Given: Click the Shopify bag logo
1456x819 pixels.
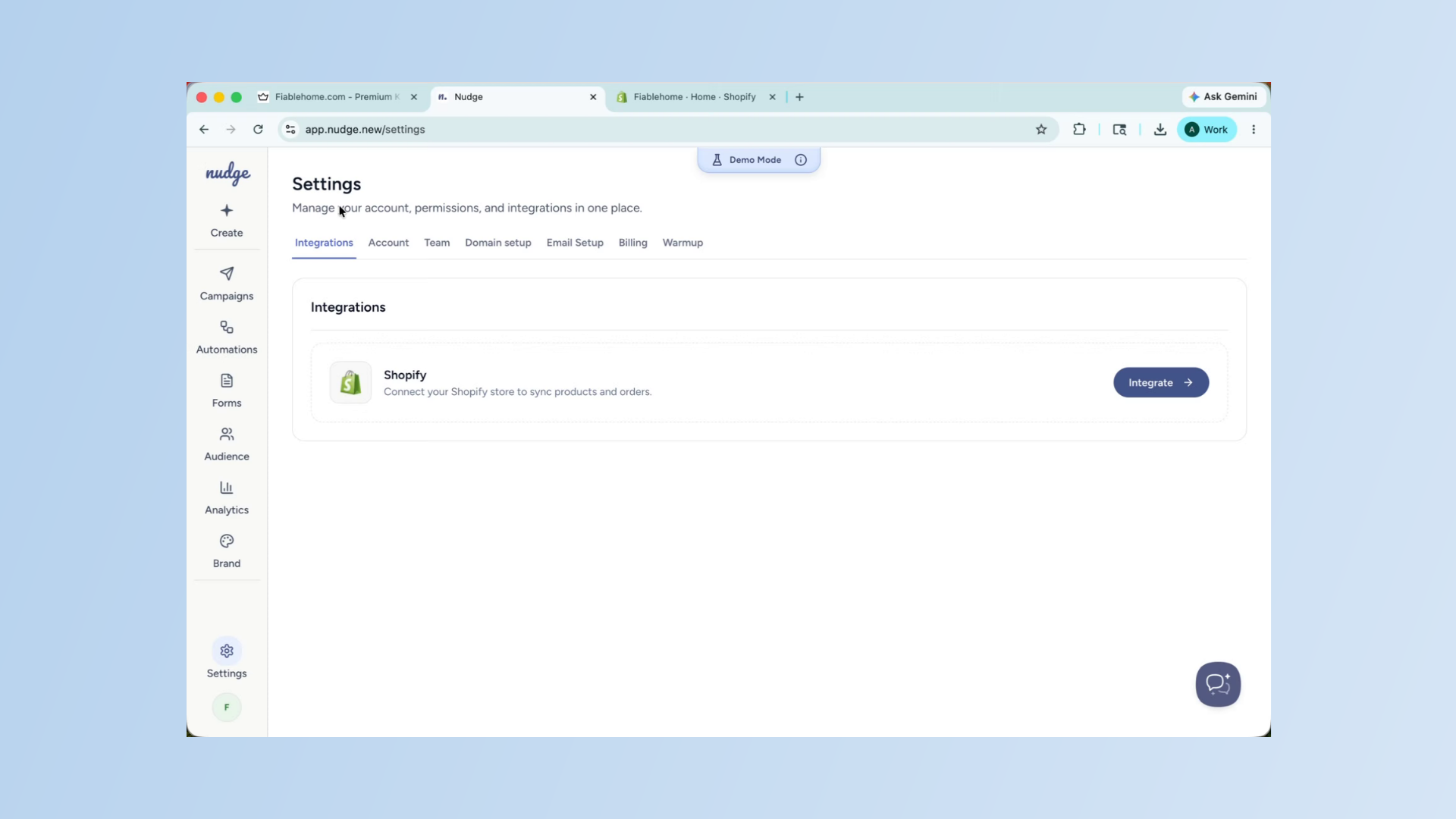Looking at the screenshot, I should point(350,382).
